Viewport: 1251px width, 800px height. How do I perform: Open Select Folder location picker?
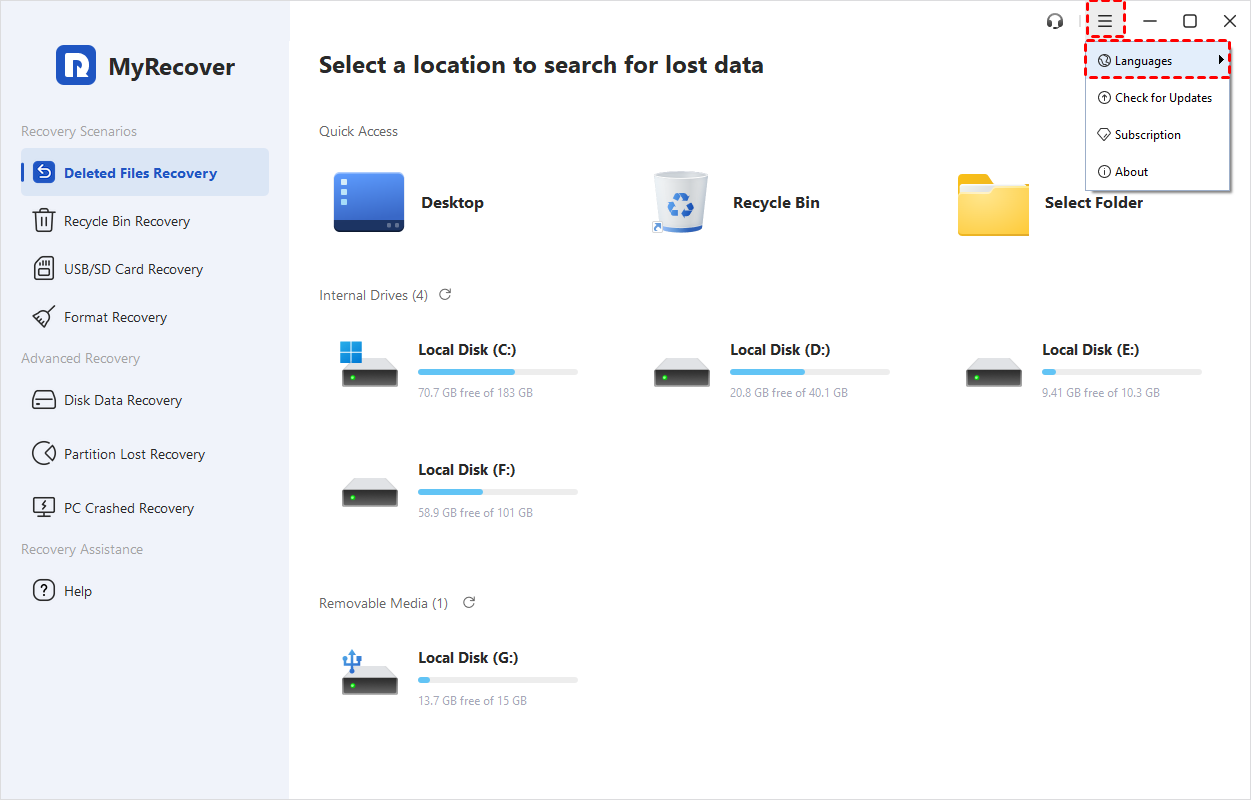pos(992,203)
